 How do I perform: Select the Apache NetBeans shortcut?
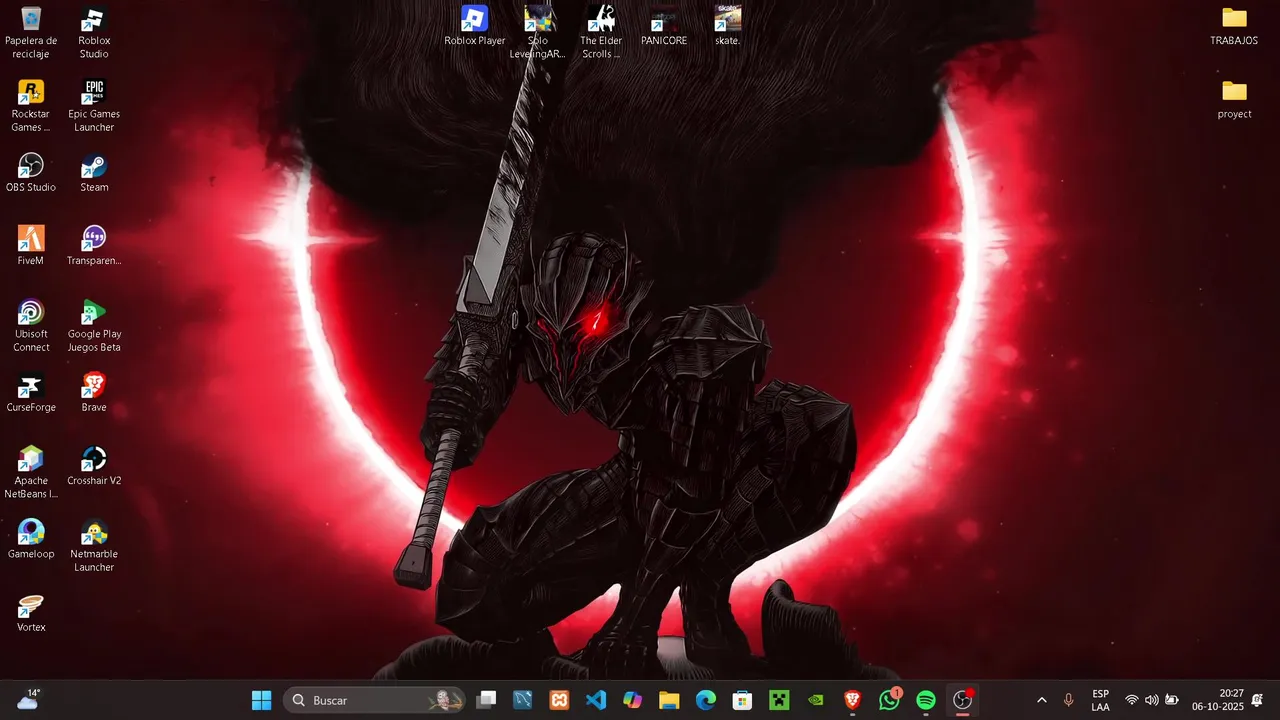pos(31,473)
